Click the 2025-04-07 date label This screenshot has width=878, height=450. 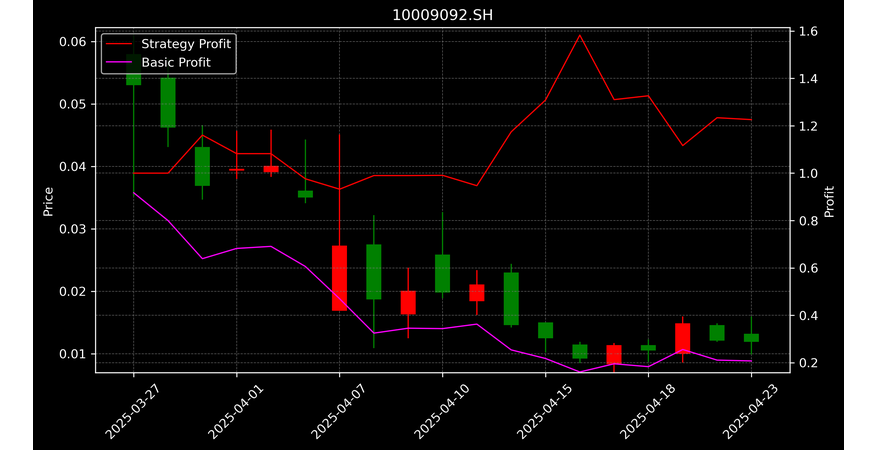point(339,412)
